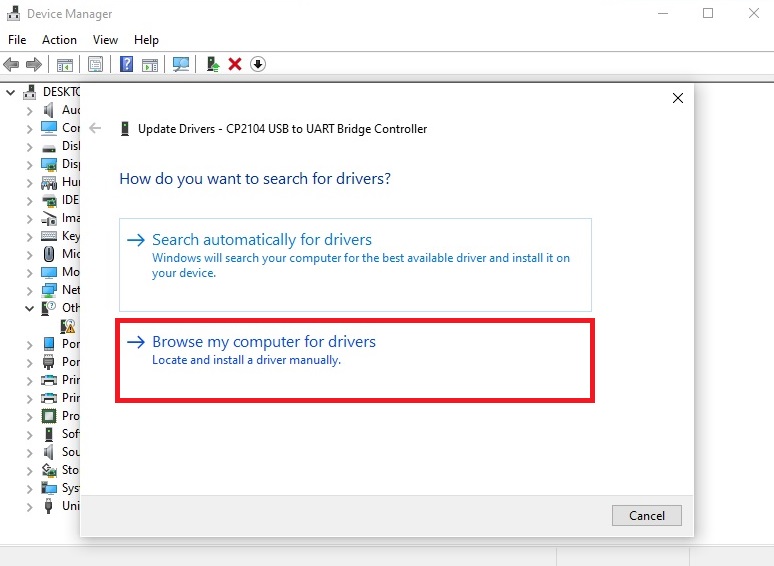Screen dimensions: 774x566
Task: Select the Sou tree item label
Action: pyautogui.click(x=71, y=452)
